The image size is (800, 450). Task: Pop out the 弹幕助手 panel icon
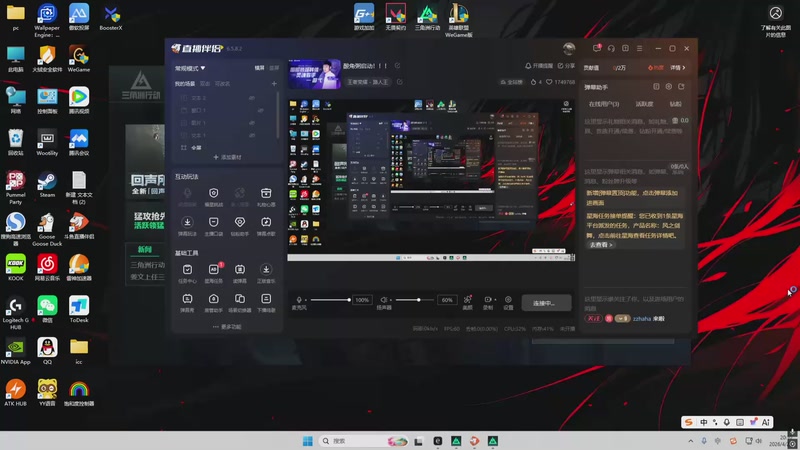(681, 87)
